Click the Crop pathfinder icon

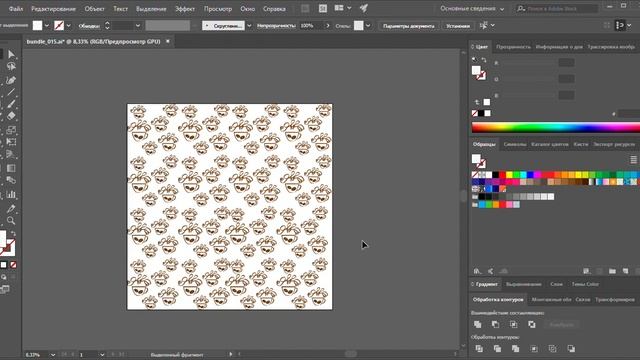534,349
